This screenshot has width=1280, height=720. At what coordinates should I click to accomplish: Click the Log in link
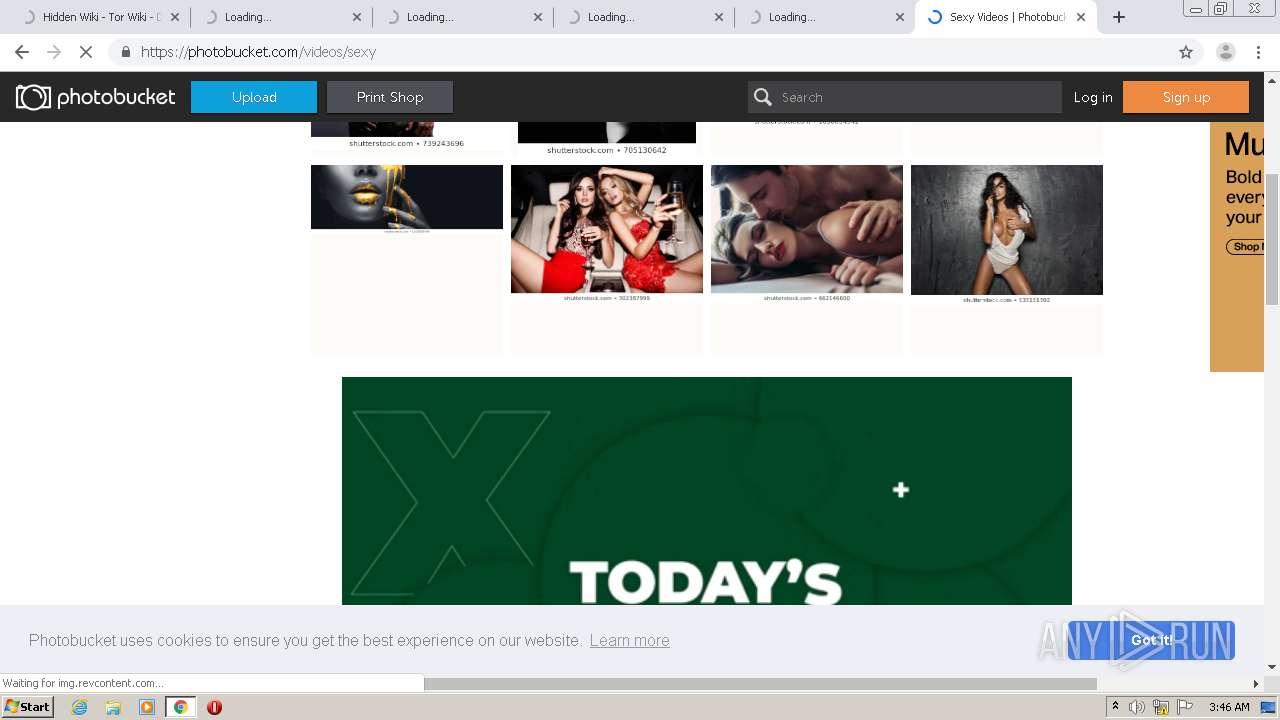[1093, 97]
